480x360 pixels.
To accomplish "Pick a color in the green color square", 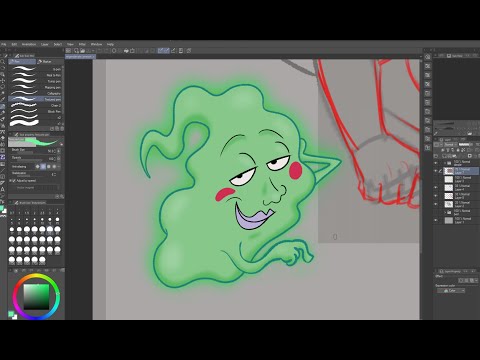I will coord(36,296).
